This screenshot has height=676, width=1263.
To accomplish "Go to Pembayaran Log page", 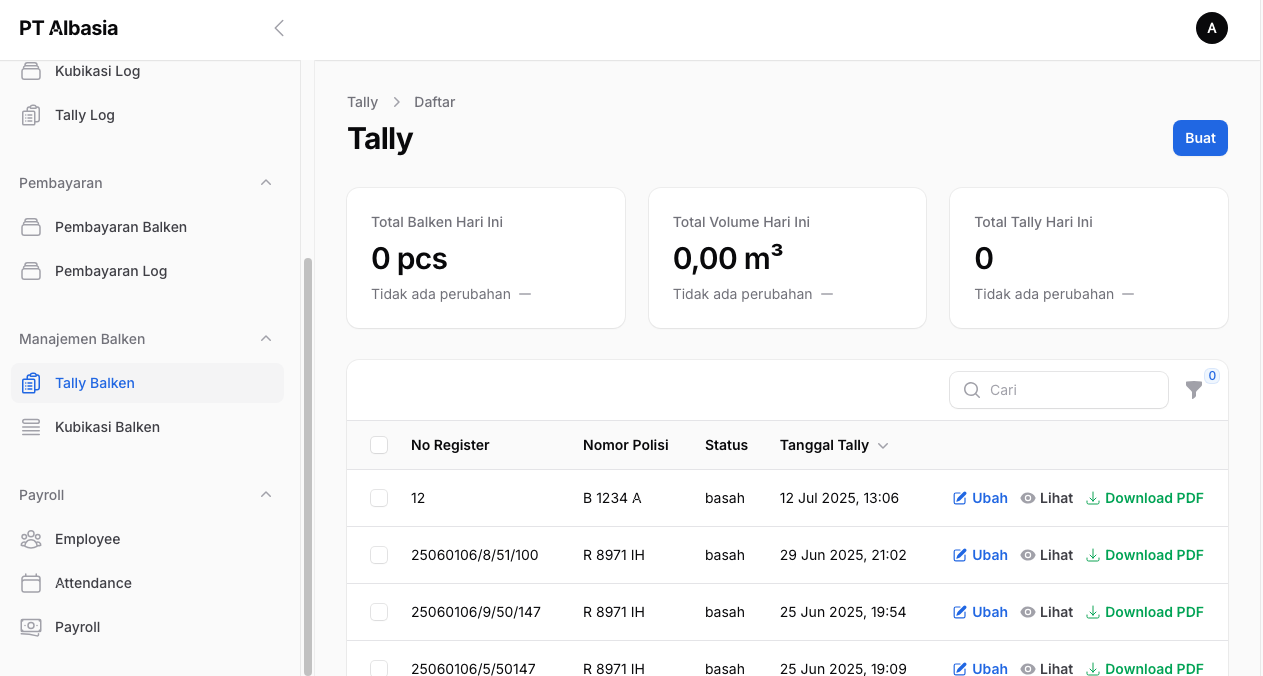I will pyautogui.click(x=110, y=271).
